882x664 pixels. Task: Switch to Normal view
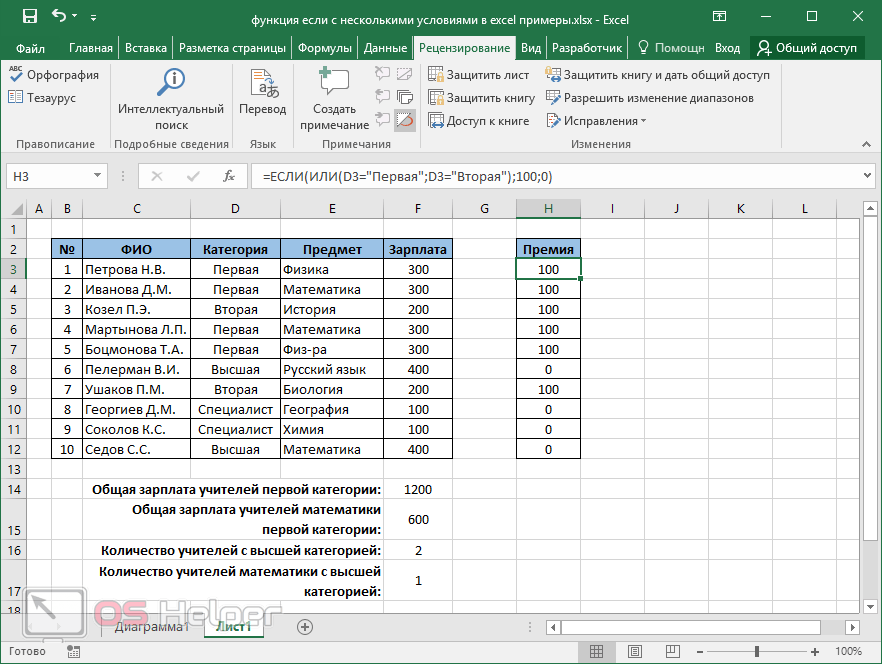pos(596,652)
